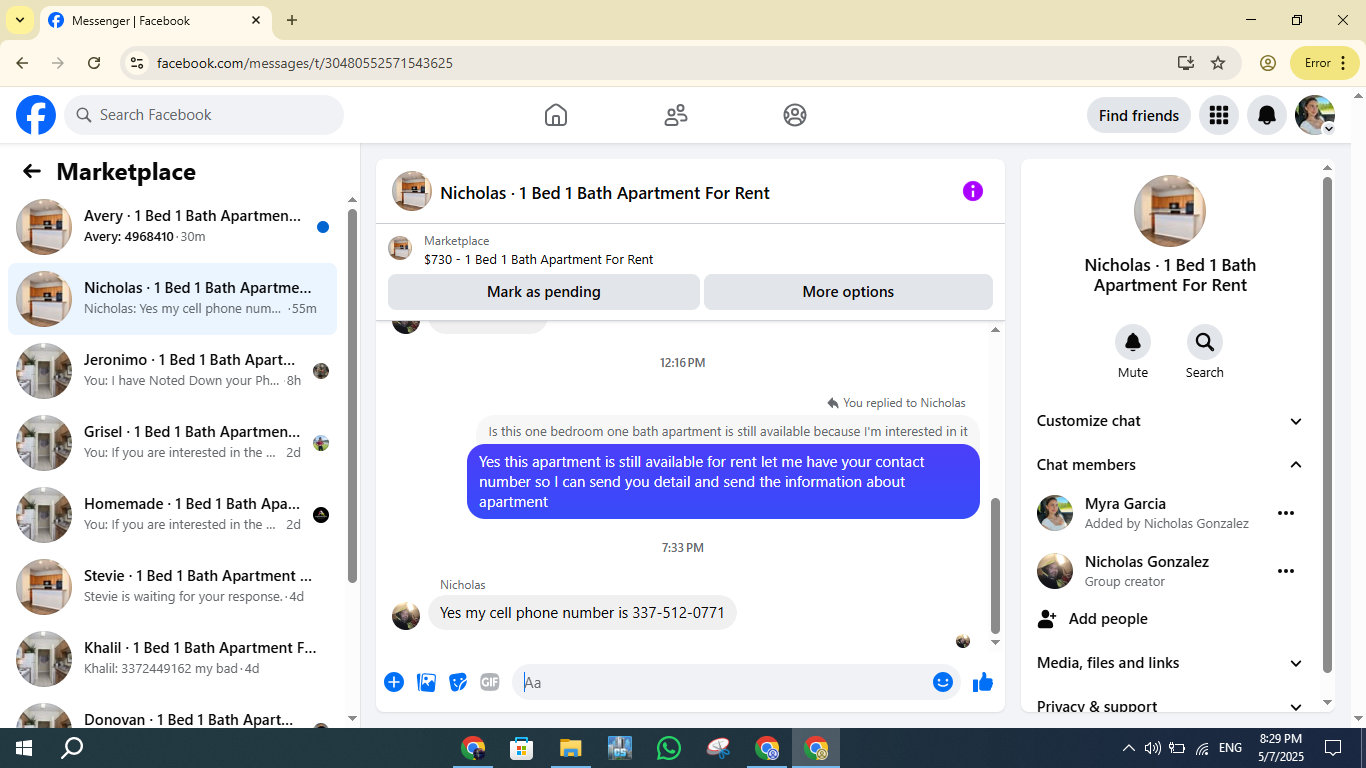Attach a photo with the image icon
This screenshot has width=1366, height=768.
point(426,682)
